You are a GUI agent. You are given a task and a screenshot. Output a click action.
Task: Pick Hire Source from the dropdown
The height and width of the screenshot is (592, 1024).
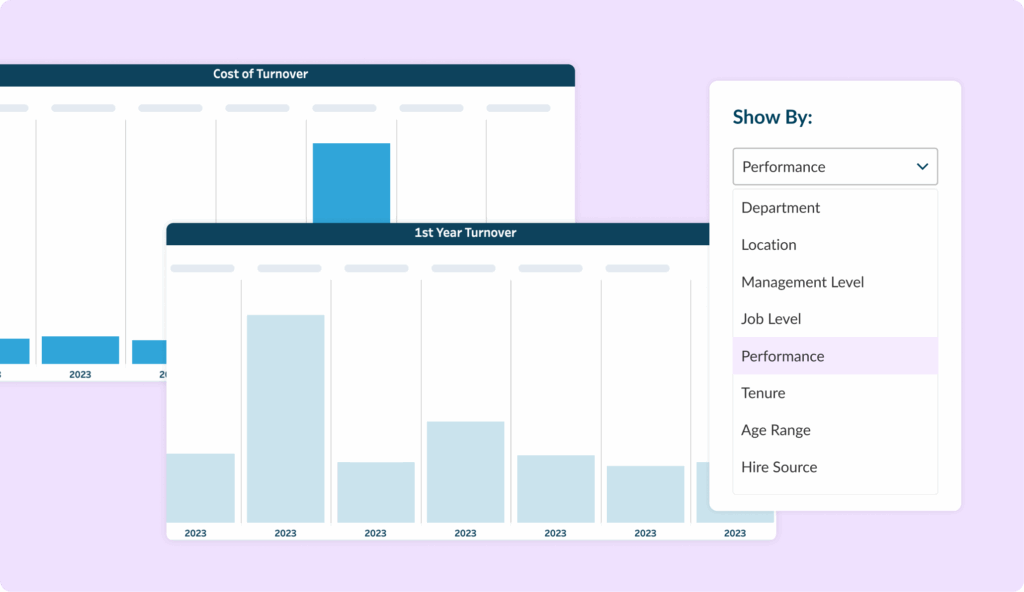779,467
